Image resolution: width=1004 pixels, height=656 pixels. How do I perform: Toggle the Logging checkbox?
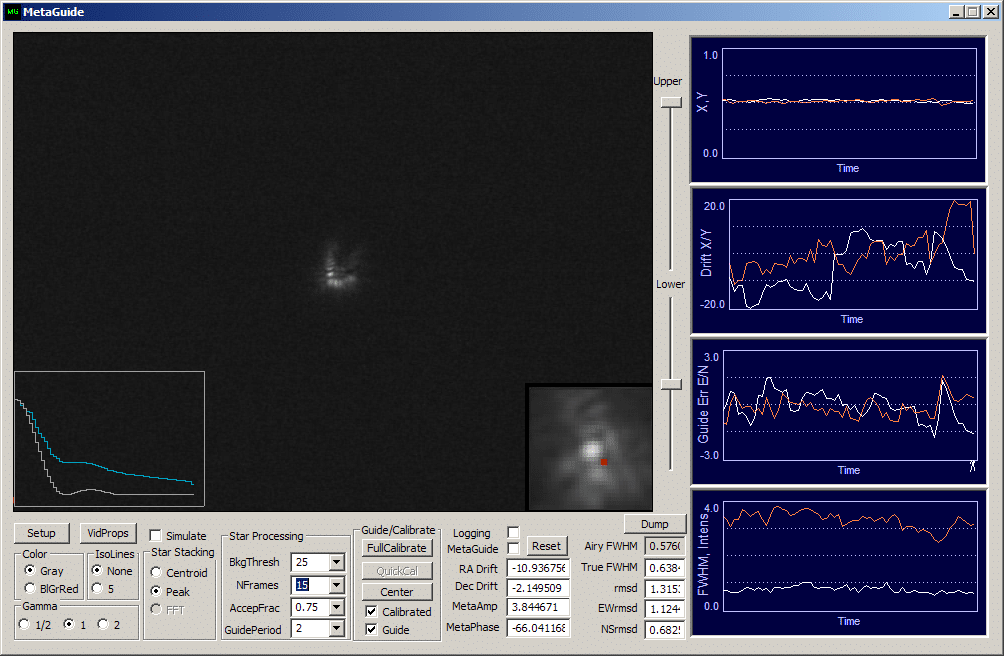[x=513, y=532]
